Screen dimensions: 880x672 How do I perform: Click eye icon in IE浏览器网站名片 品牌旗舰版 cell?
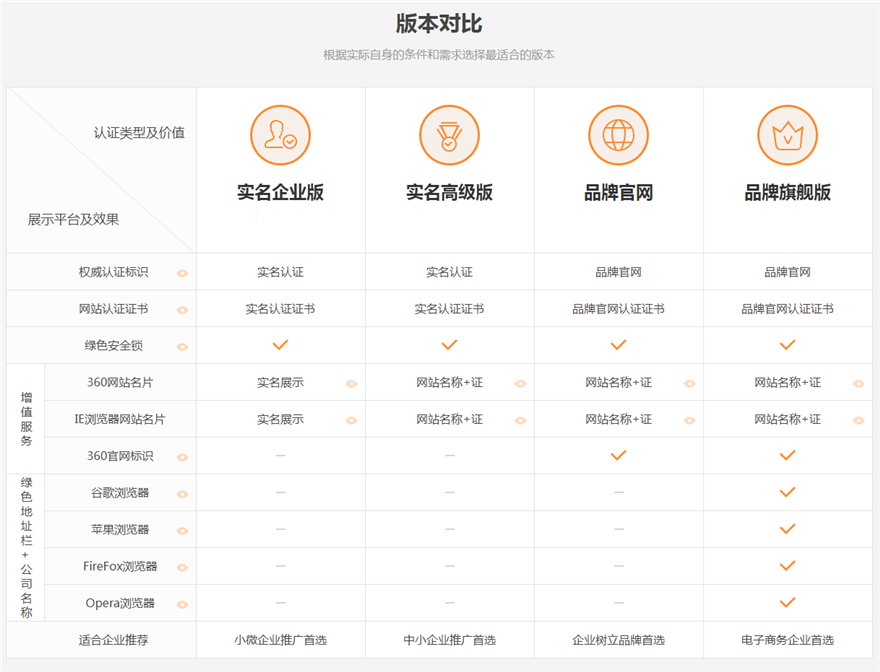click(859, 420)
